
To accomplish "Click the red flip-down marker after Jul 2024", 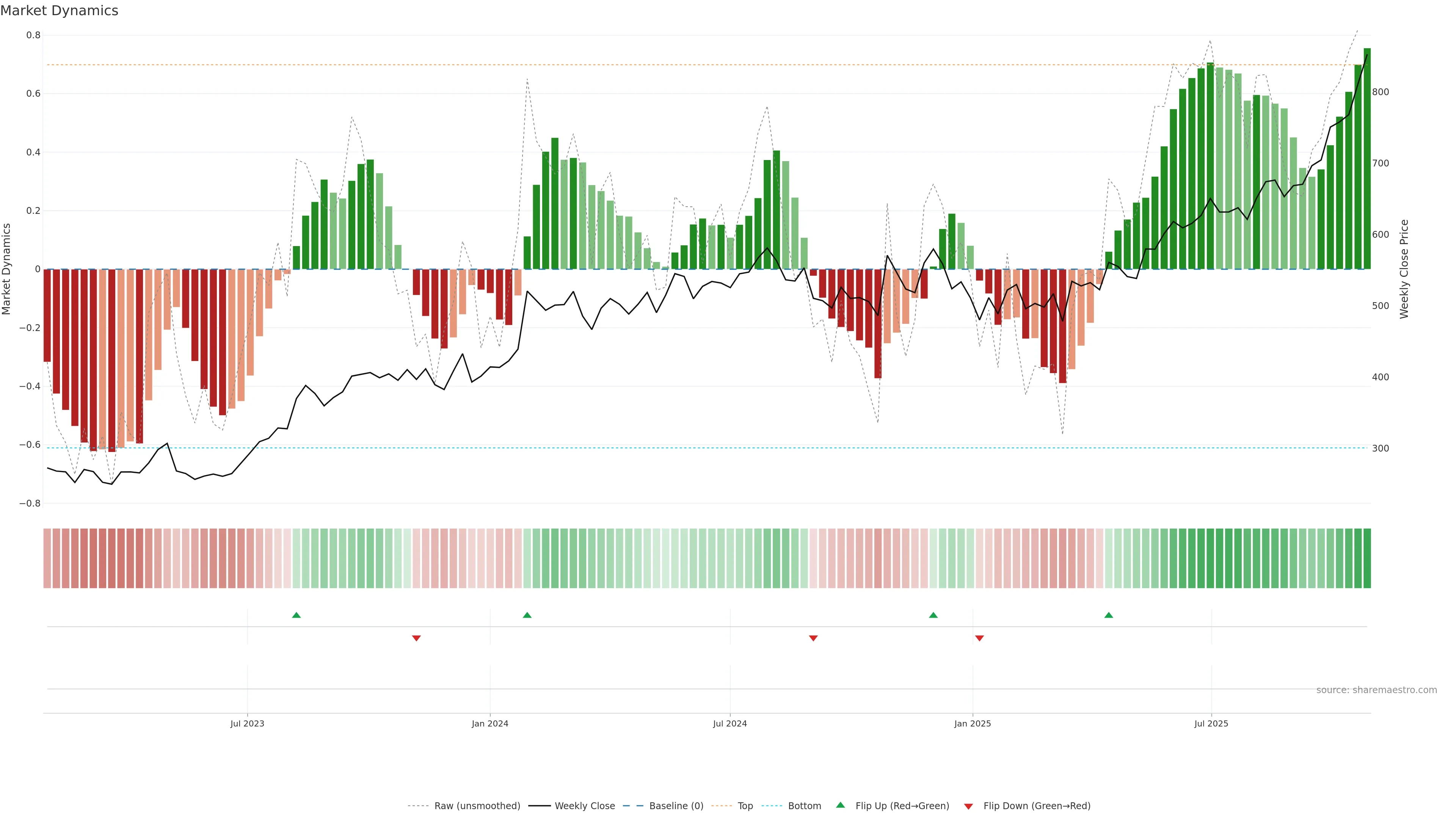I will click(813, 638).
